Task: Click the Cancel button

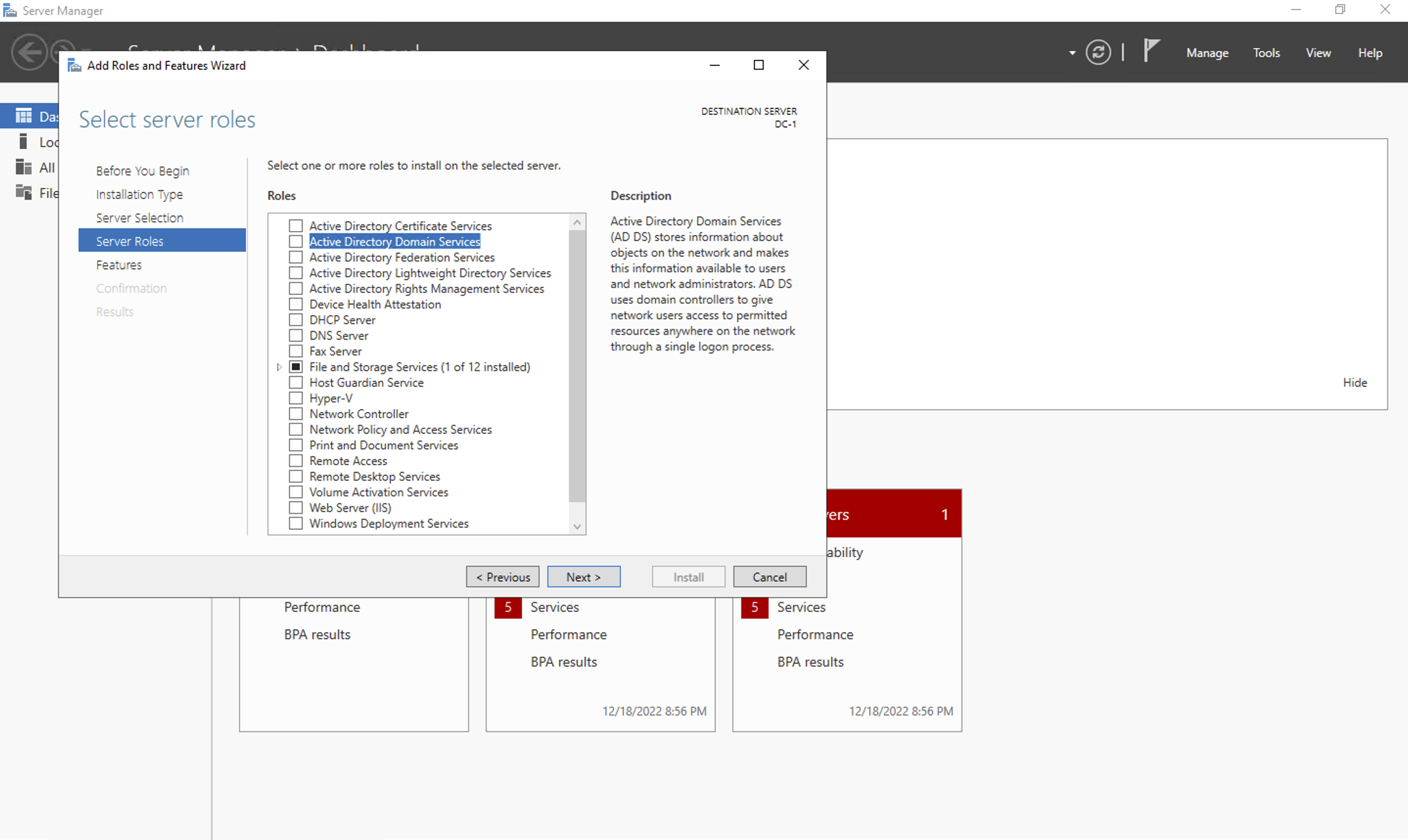Action: [769, 577]
